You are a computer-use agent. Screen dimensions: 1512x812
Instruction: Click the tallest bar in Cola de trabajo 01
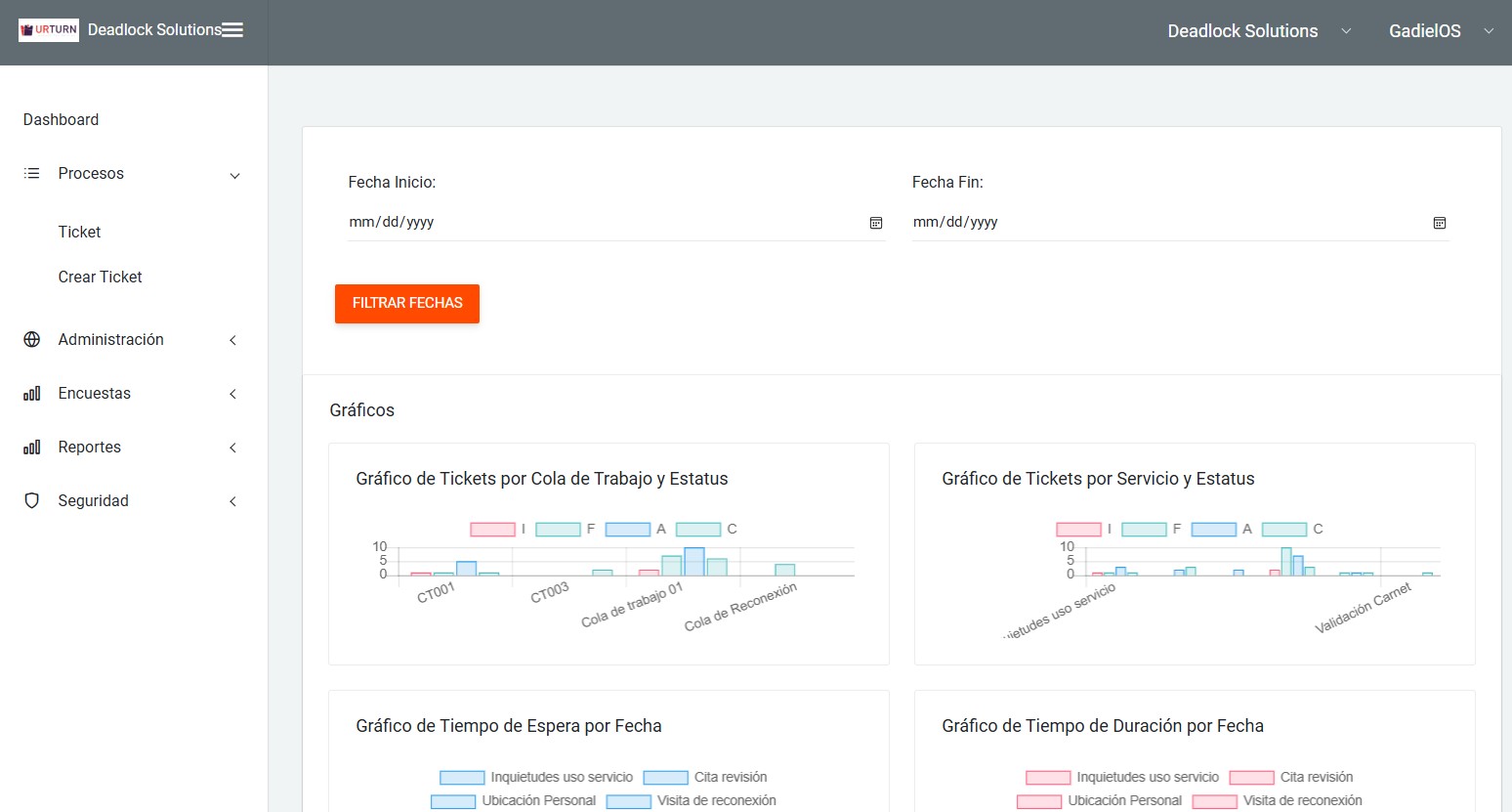click(x=694, y=562)
